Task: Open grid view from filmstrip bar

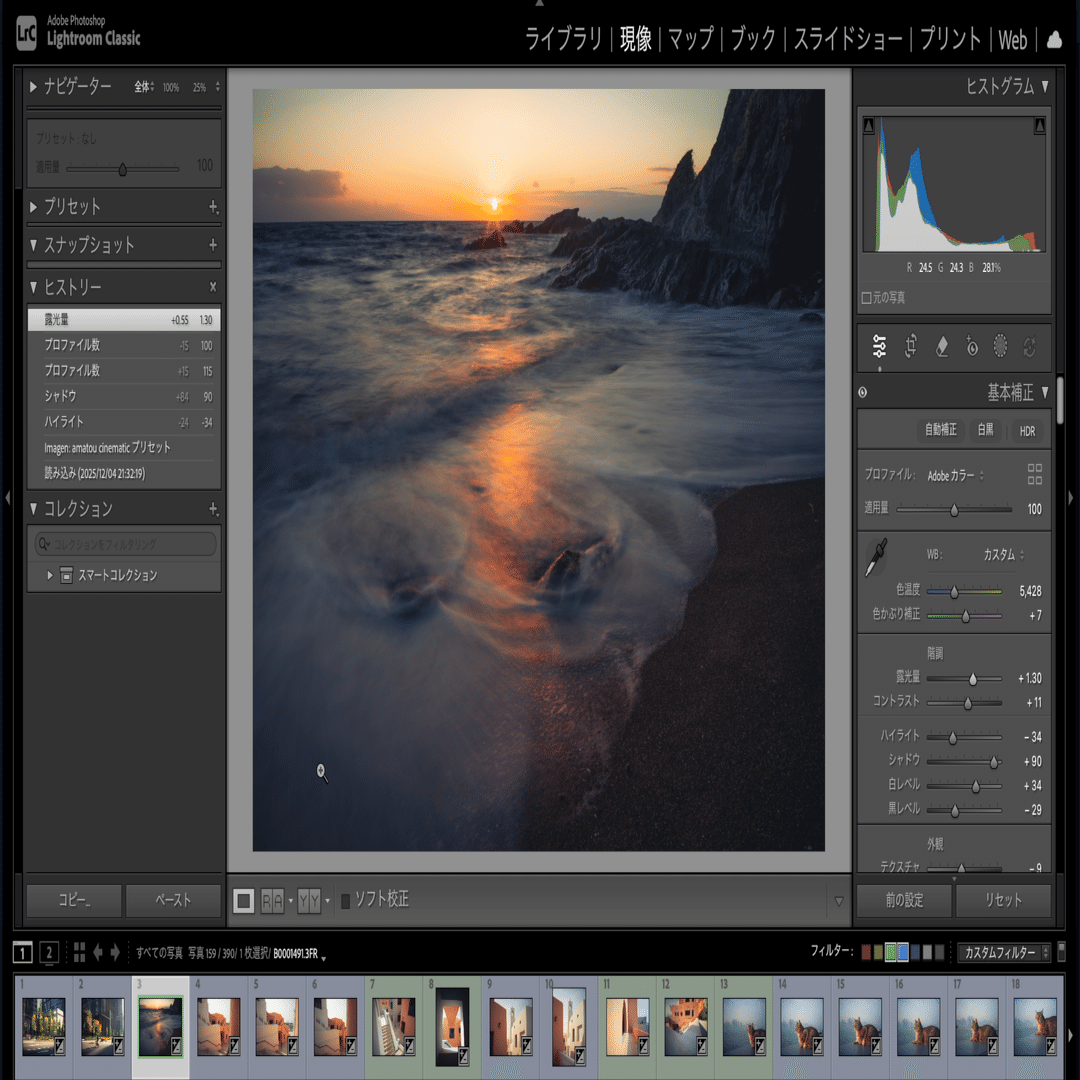Action: click(79, 953)
